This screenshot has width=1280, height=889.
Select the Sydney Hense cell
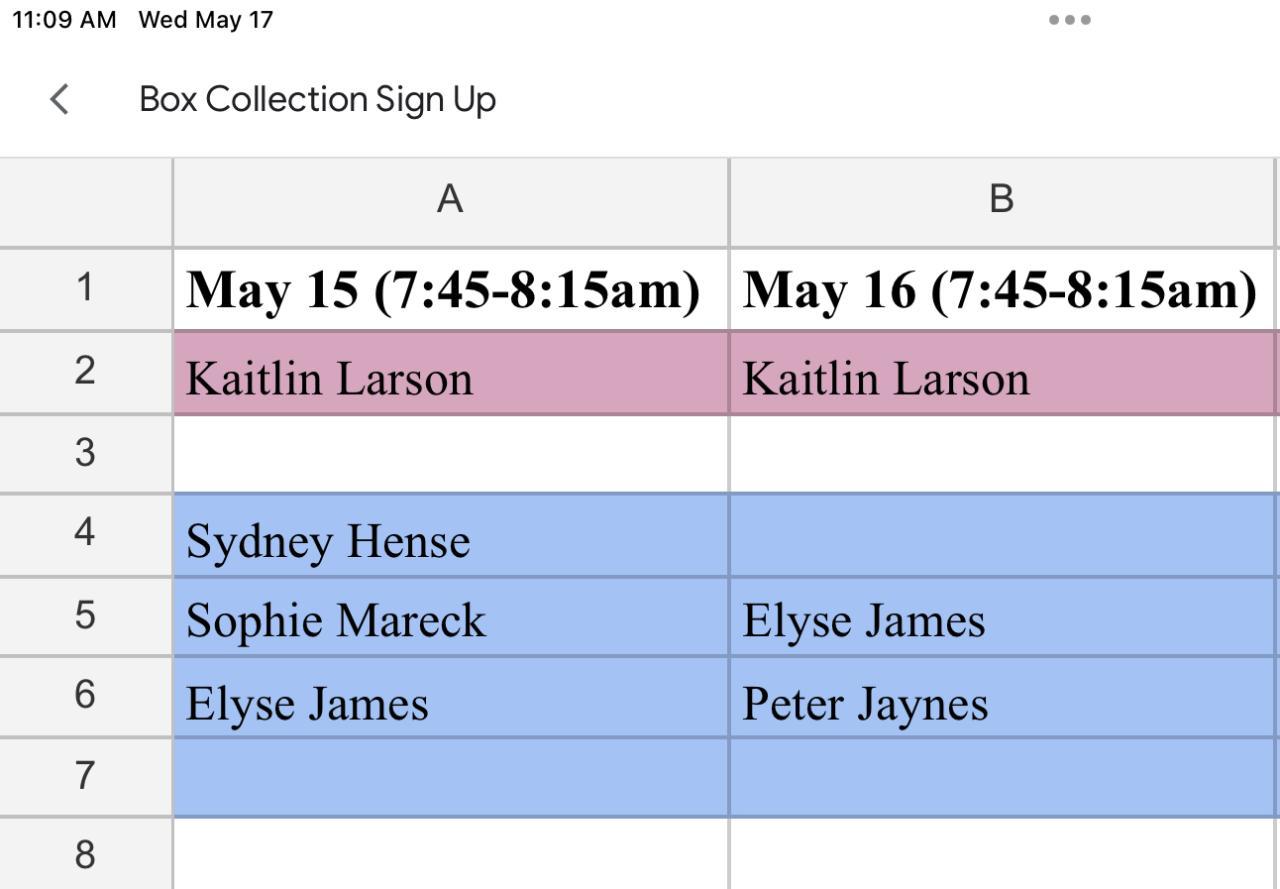[x=328, y=540]
